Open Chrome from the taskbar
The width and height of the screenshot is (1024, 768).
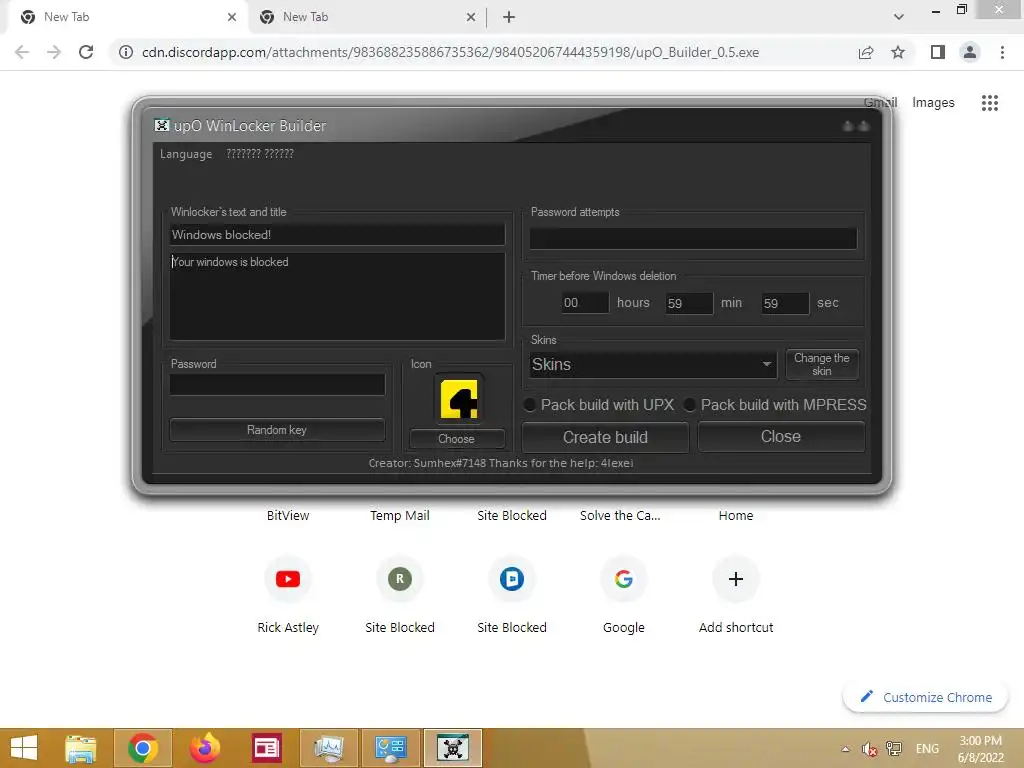(143, 748)
